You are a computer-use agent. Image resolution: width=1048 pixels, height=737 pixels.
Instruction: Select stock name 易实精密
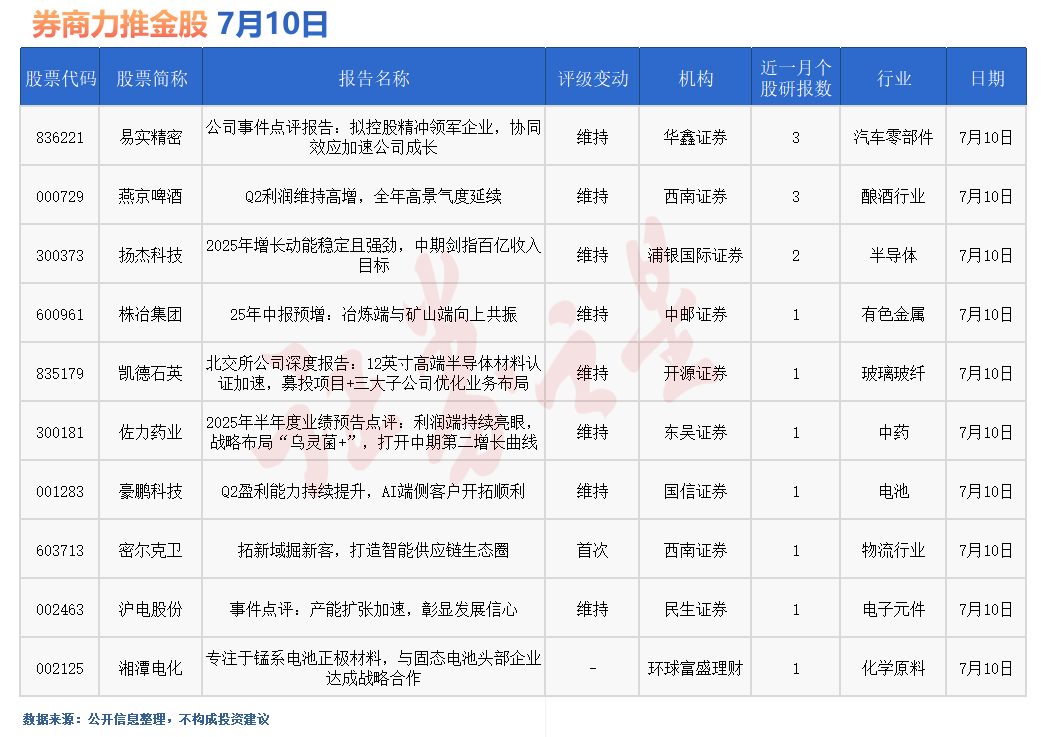coord(150,138)
